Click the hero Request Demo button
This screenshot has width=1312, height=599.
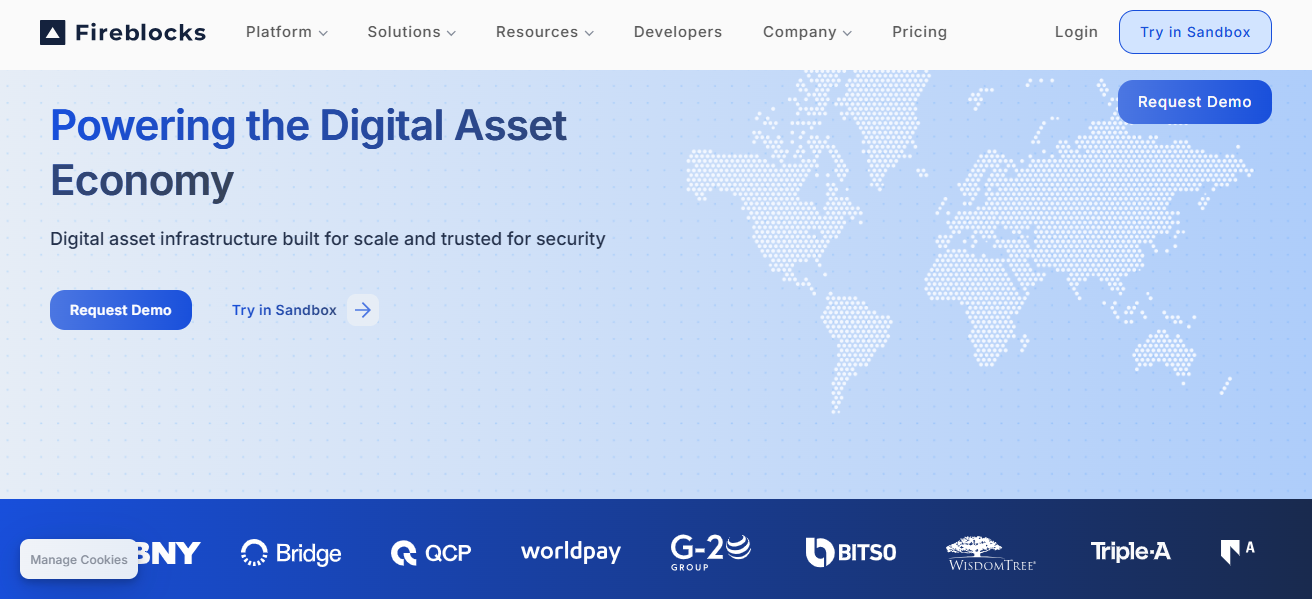click(x=121, y=310)
